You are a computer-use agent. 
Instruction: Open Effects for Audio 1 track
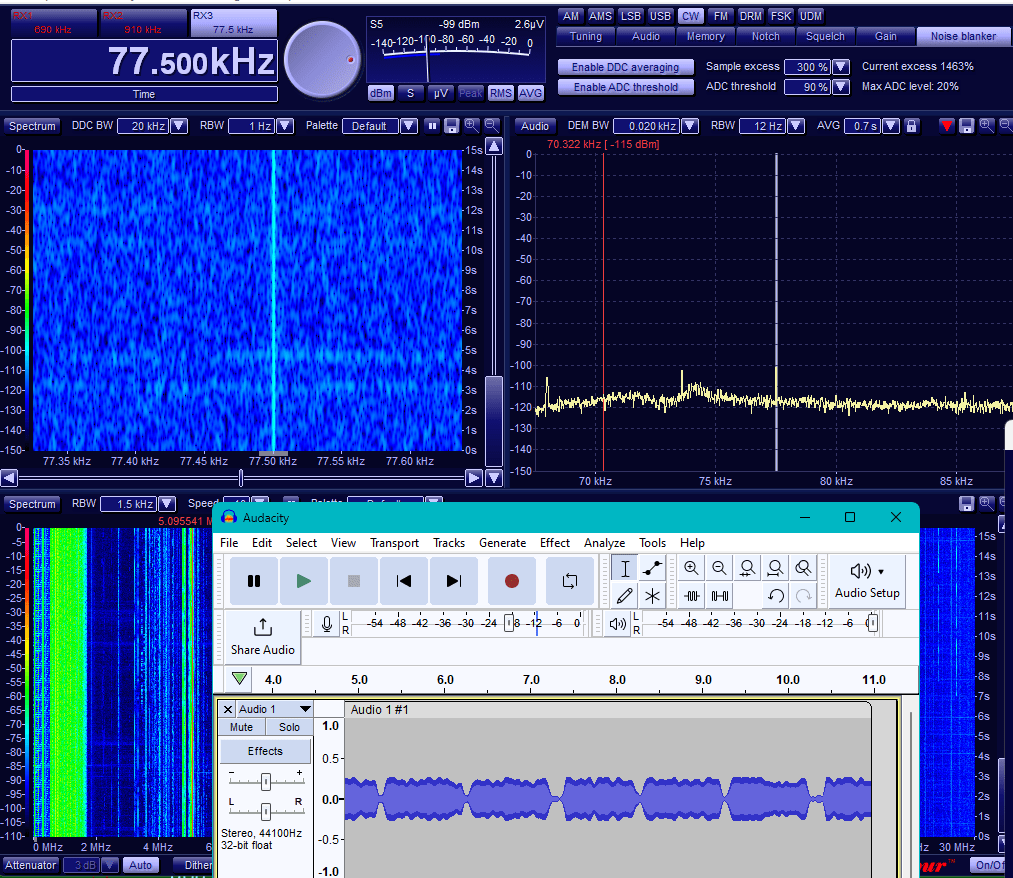[x=266, y=751]
